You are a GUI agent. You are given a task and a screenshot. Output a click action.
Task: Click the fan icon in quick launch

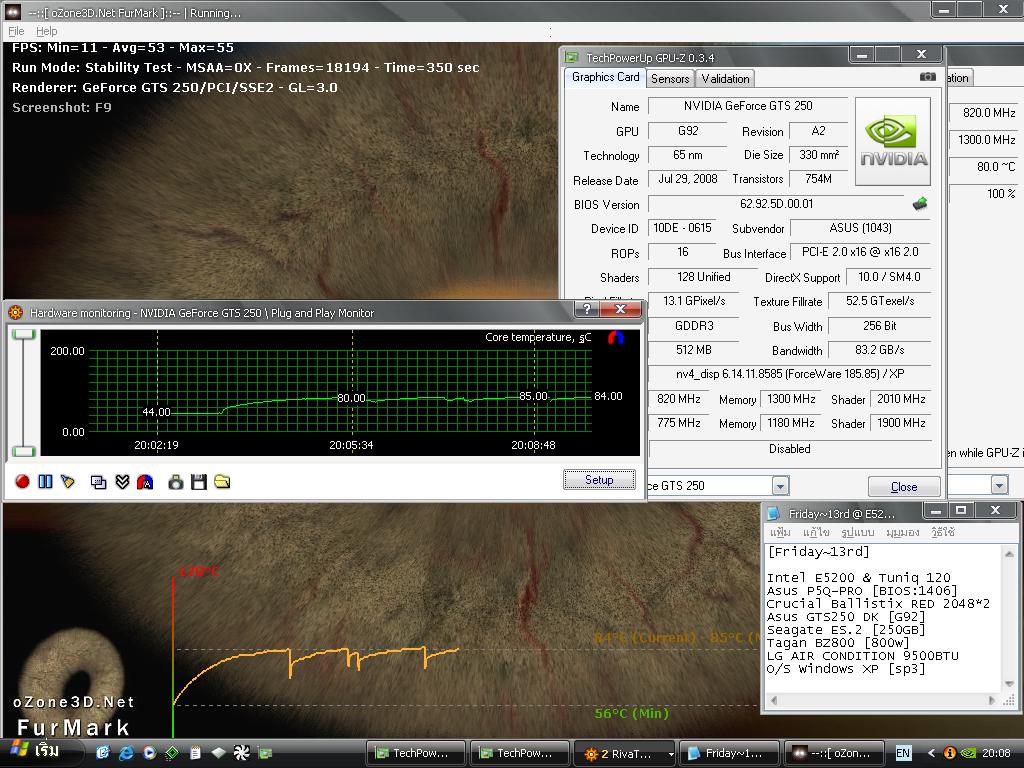241,753
